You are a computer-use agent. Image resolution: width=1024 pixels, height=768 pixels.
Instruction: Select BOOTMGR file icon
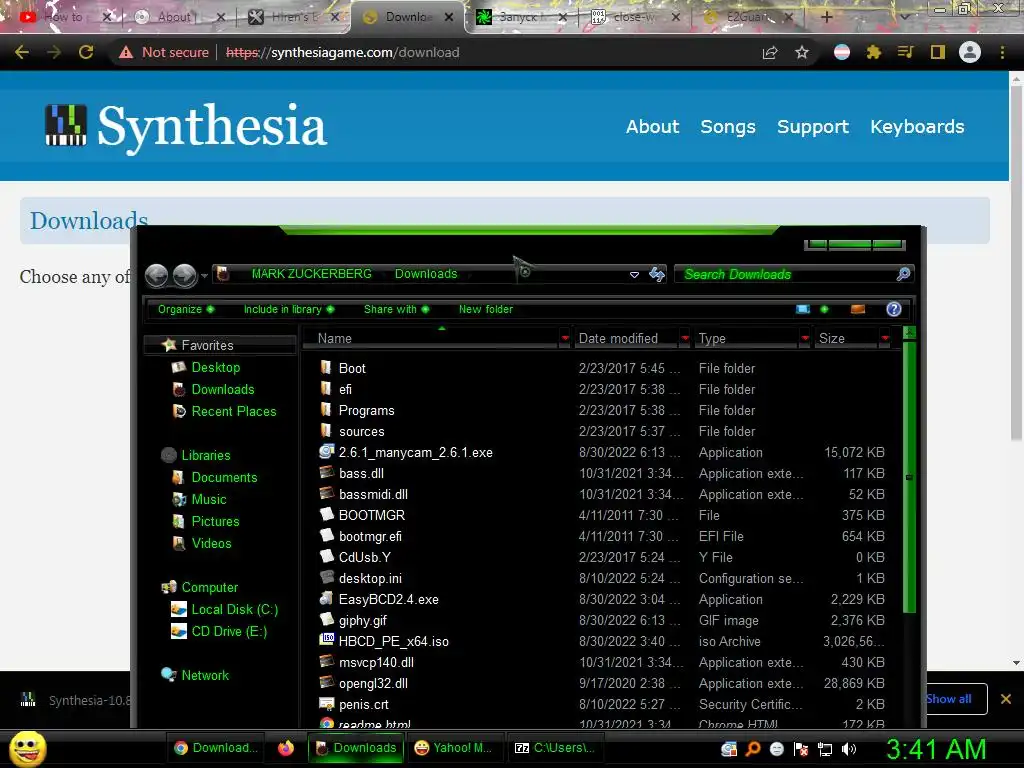point(327,514)
